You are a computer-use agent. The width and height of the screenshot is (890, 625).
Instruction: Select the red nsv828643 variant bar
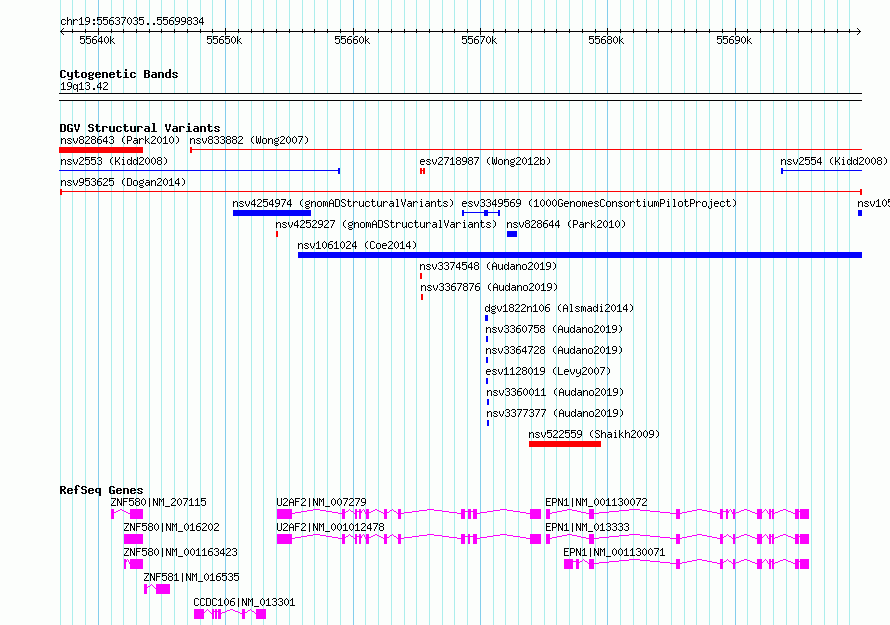[101, 150]
